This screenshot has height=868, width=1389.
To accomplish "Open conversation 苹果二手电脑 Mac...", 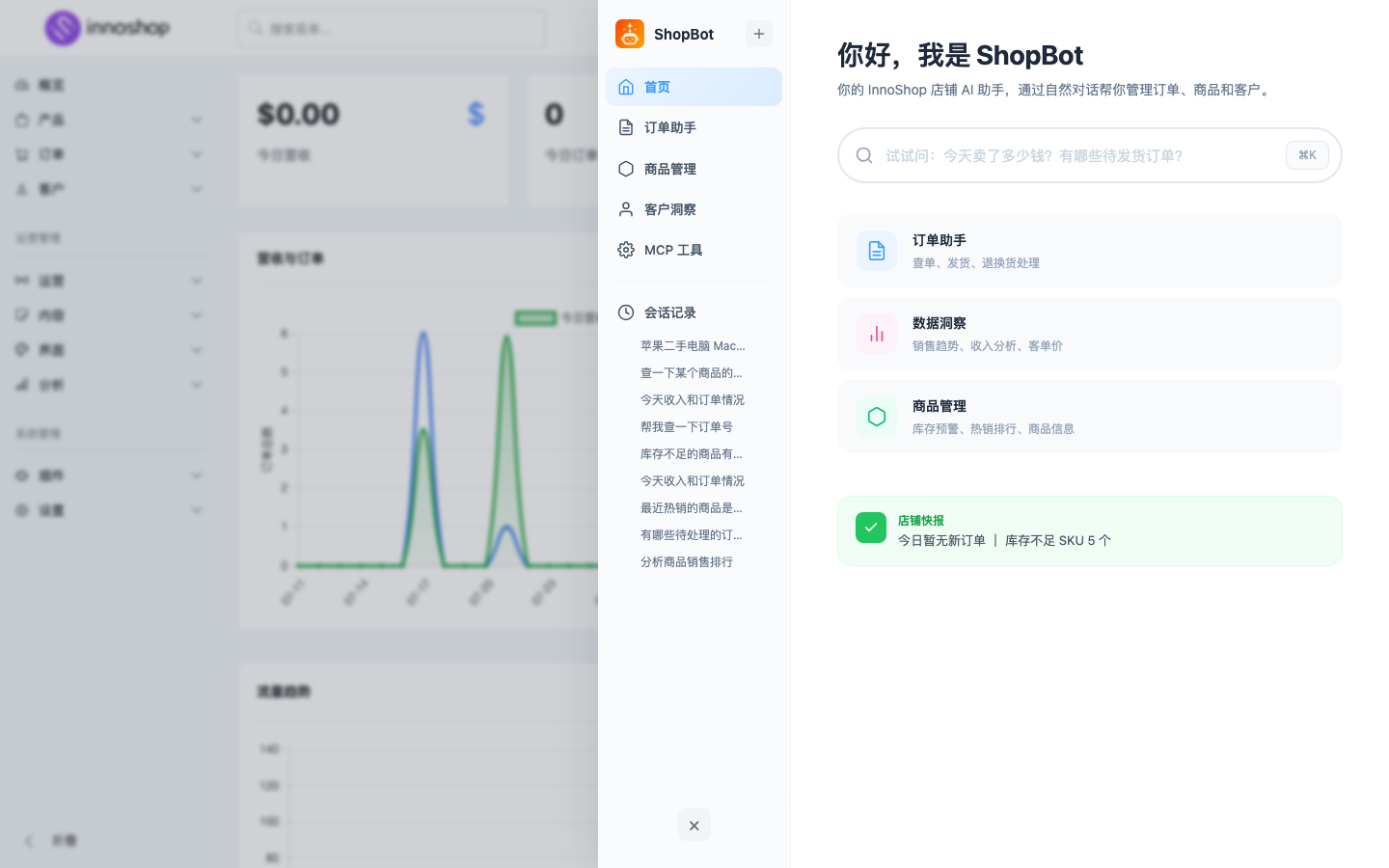I will 693,345.
